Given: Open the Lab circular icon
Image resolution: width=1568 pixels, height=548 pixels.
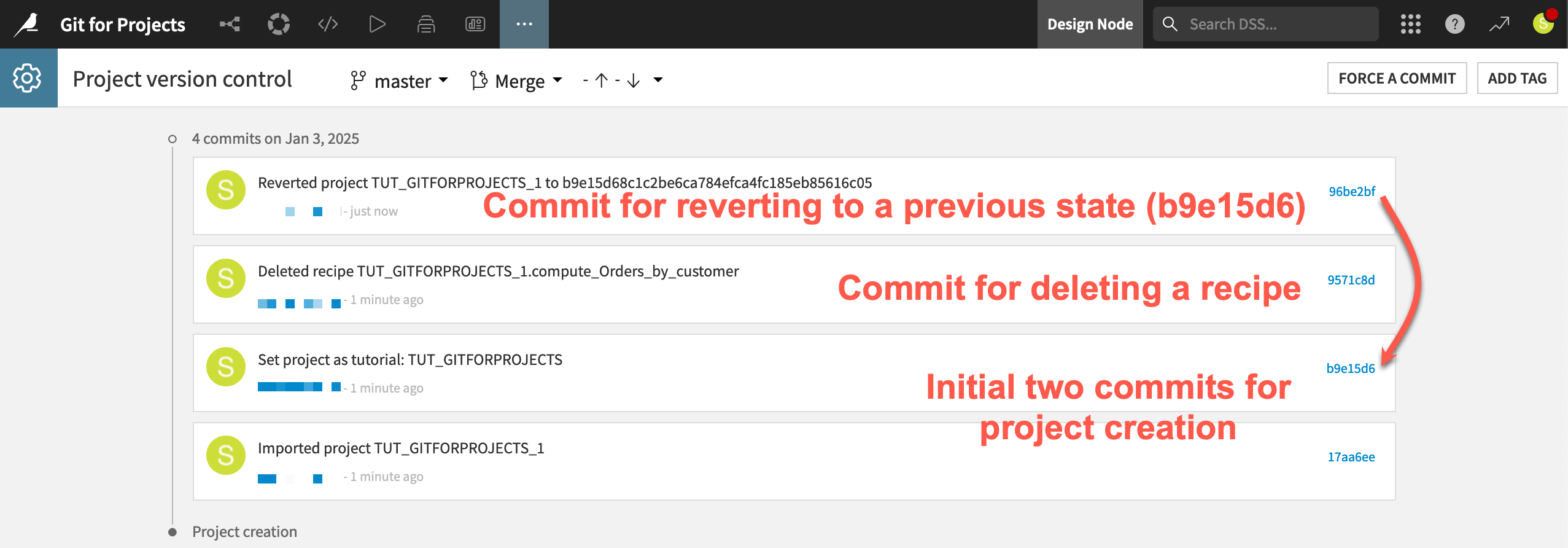Looking at the screenshot, I should 279,25.
